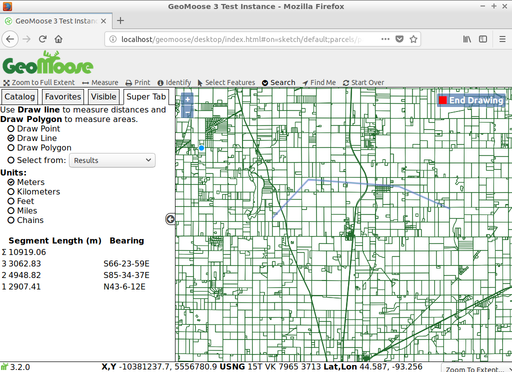Go back with the browser back arrow
Viewport: 512px width, 372px height.
[x=10, y=39]
